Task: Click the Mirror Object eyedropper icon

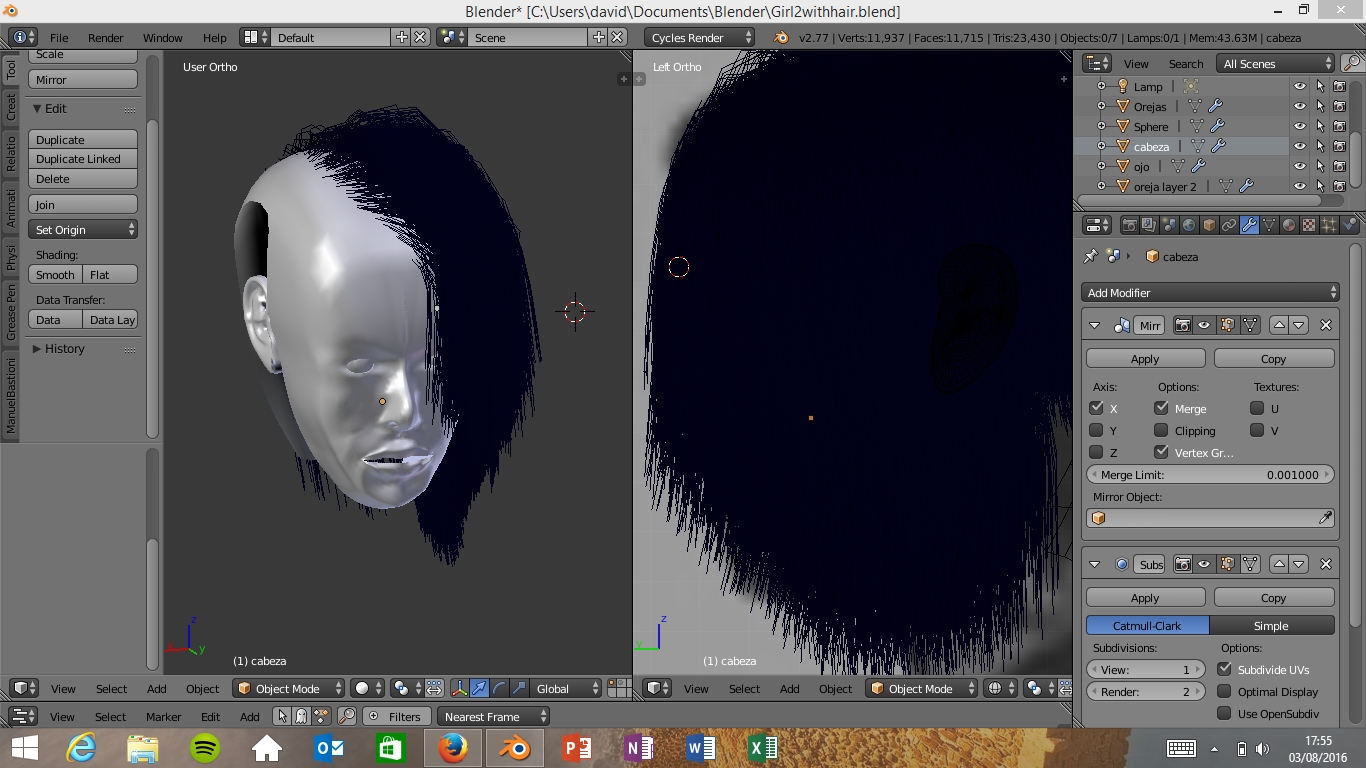Action: tap(1325, 518)
